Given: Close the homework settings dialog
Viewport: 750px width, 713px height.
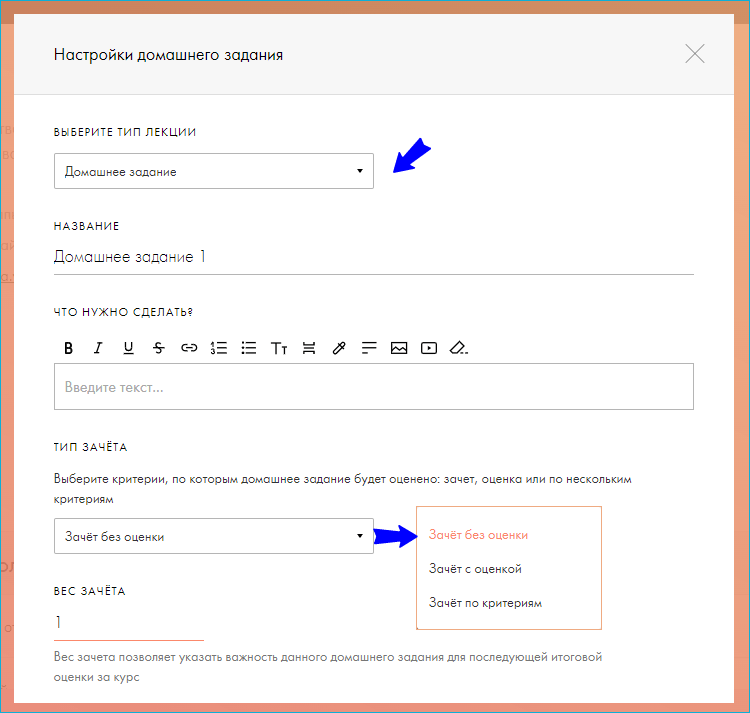Looking at the screenshot, I should [x=695, y=54].
